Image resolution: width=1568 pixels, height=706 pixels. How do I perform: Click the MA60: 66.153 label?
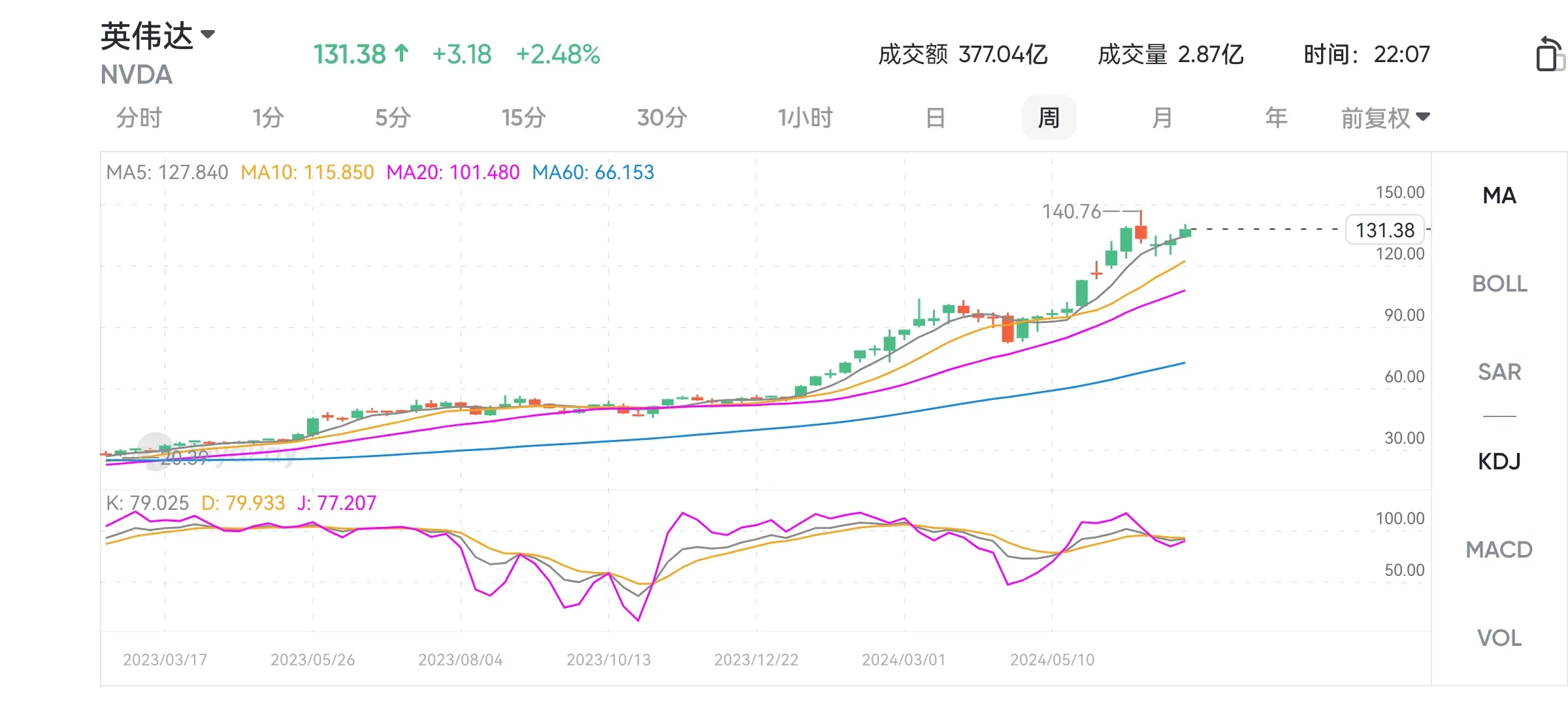coord(593,173)
